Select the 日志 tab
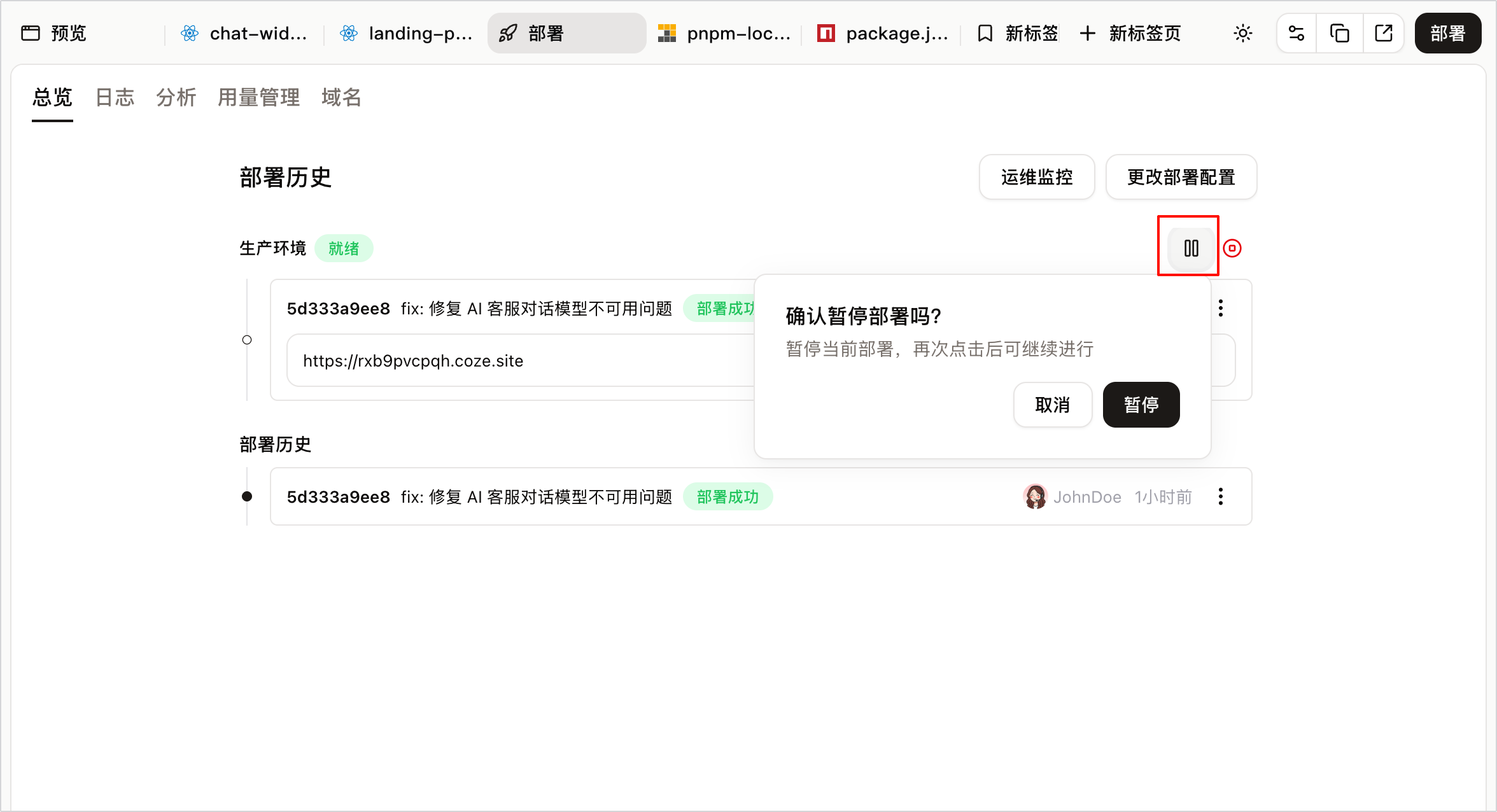1497x812 pixels. [x=115, y=97]
